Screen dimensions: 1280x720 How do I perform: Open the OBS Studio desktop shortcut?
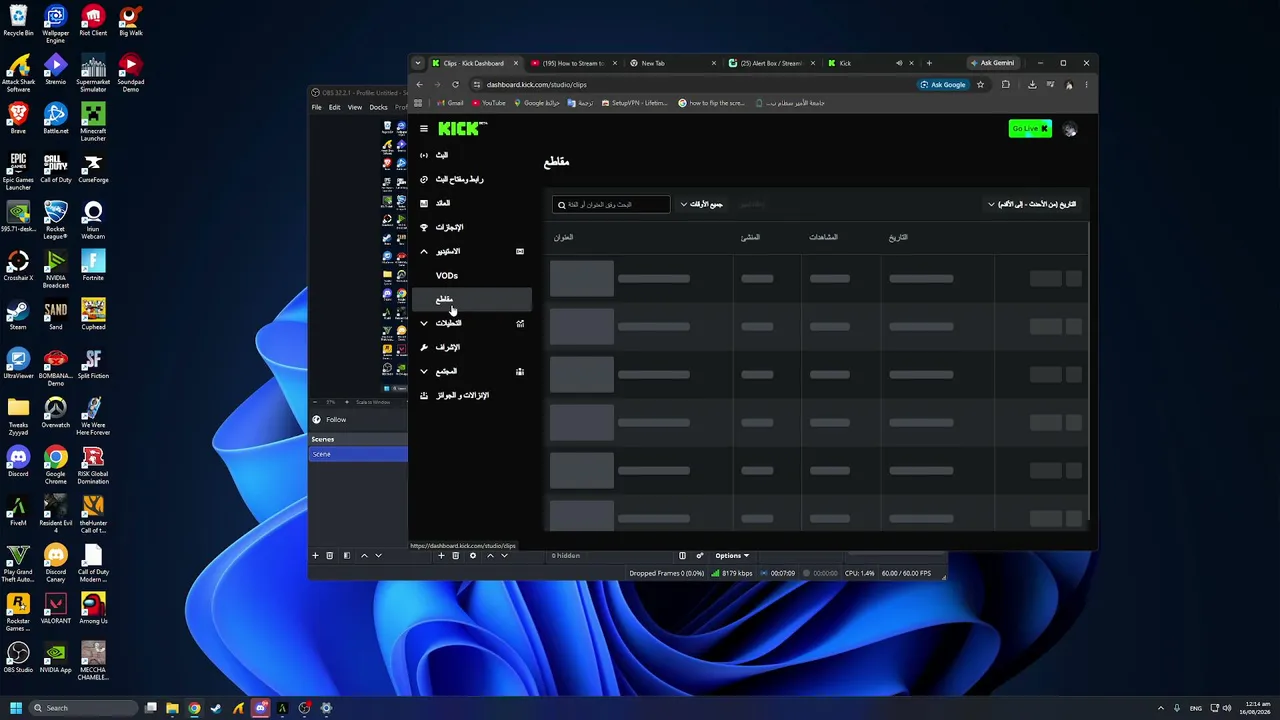(18, 658)
